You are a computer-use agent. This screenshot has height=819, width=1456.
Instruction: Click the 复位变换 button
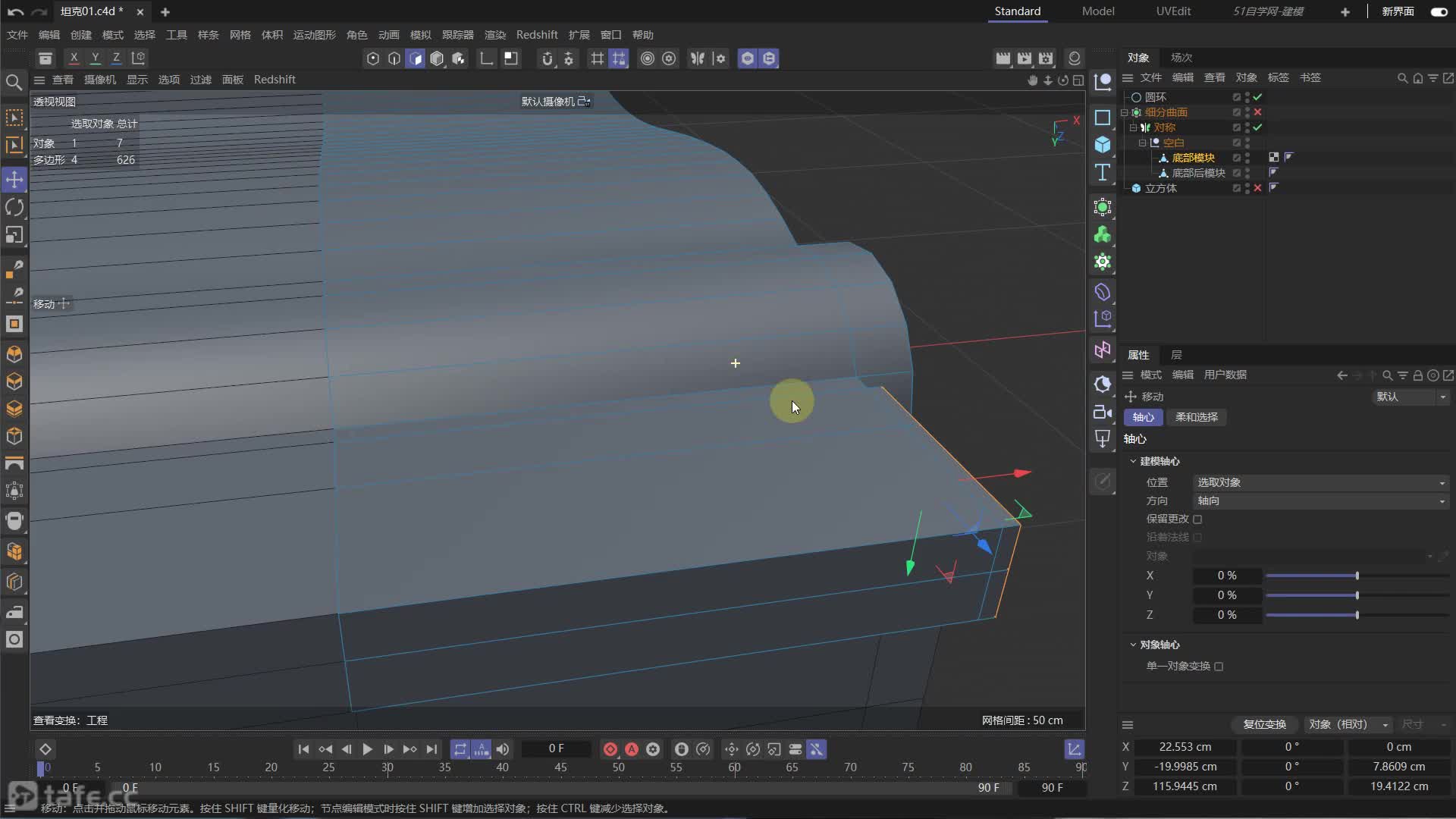coord(1264,724)
